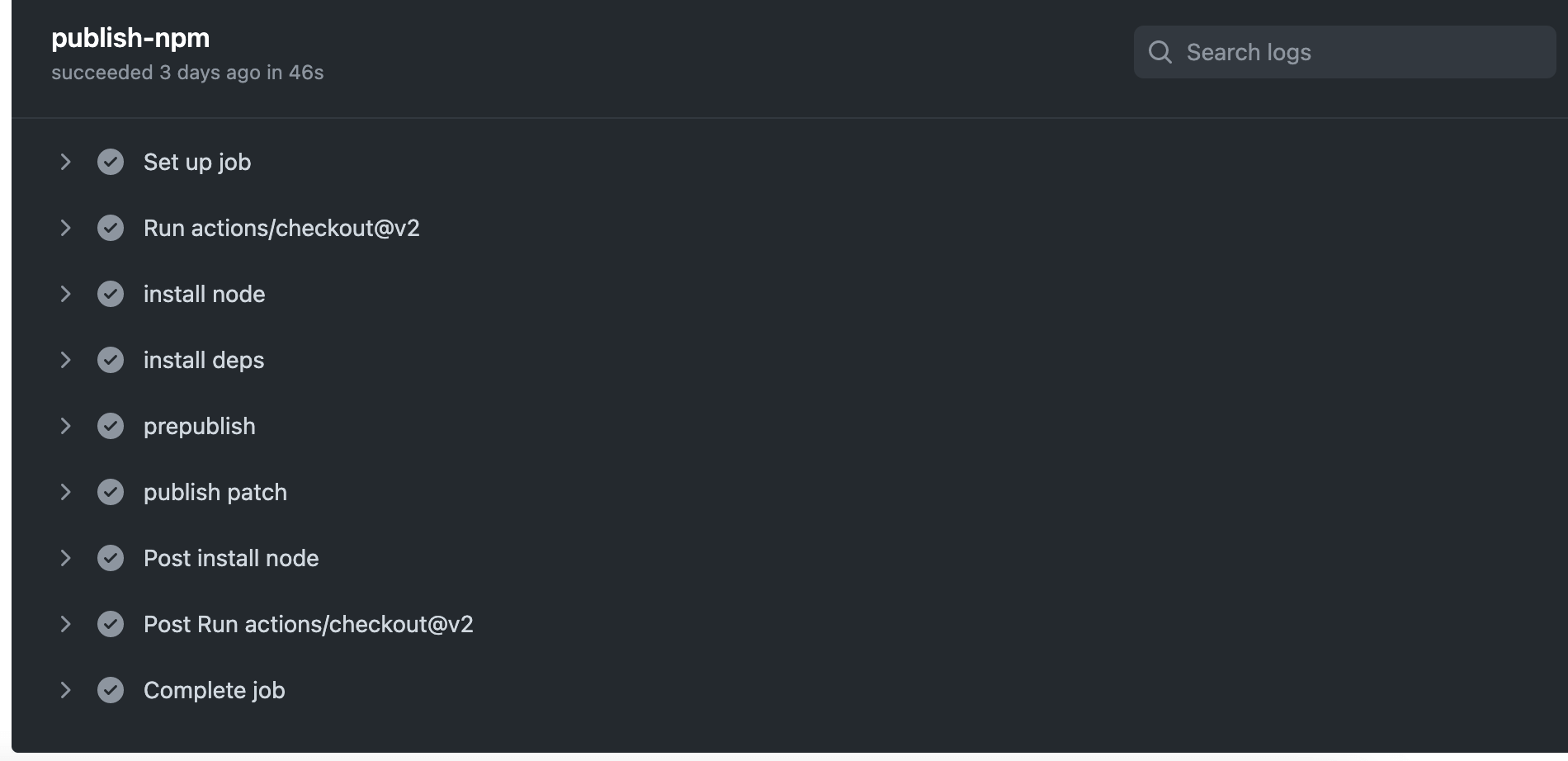Expand the Set up job step

65,162
